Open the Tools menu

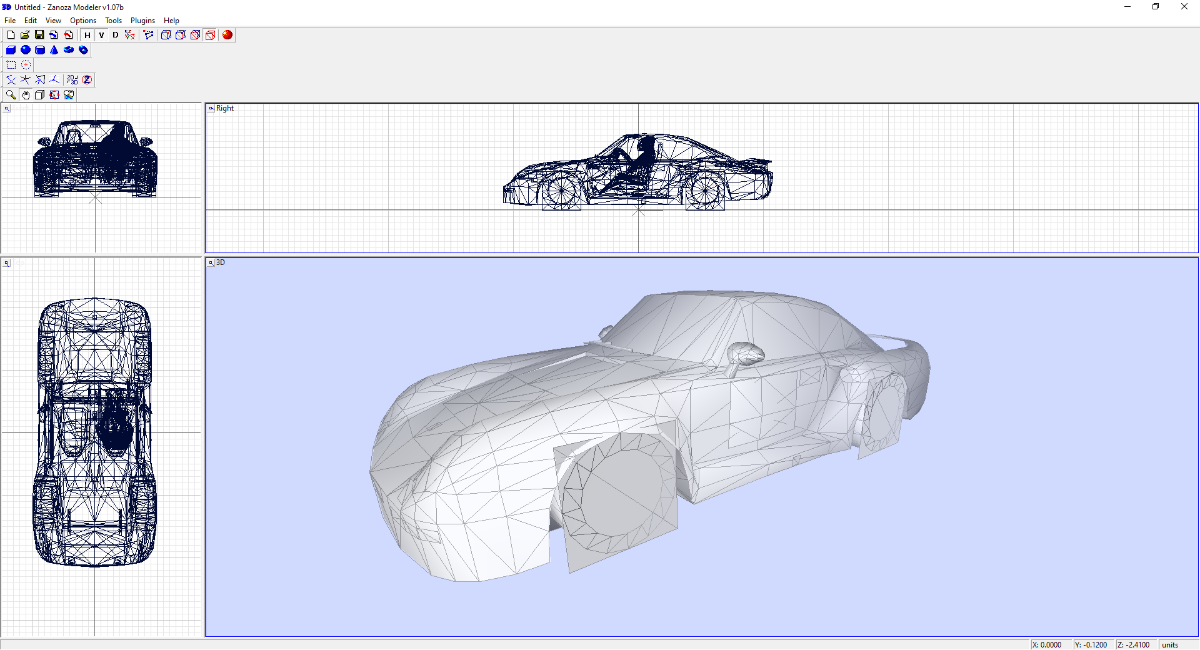tap(113, 20)
